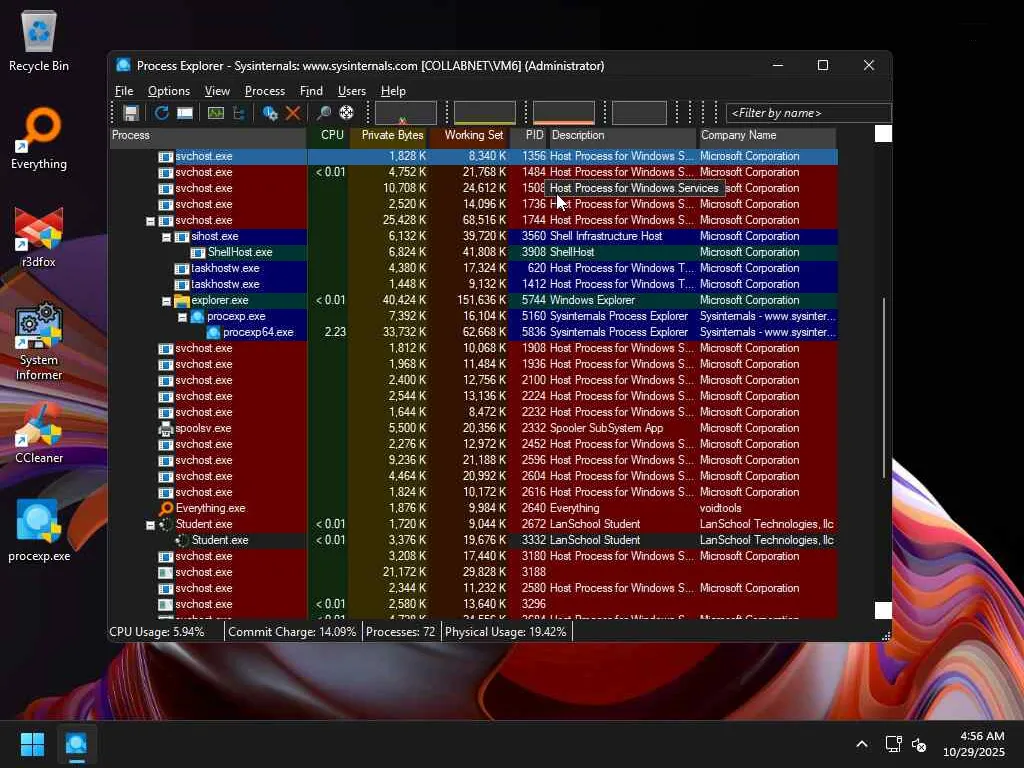Click 'Processes: 72' in status bar
This screenshot has height=768, width=1024.
[400, 632]
